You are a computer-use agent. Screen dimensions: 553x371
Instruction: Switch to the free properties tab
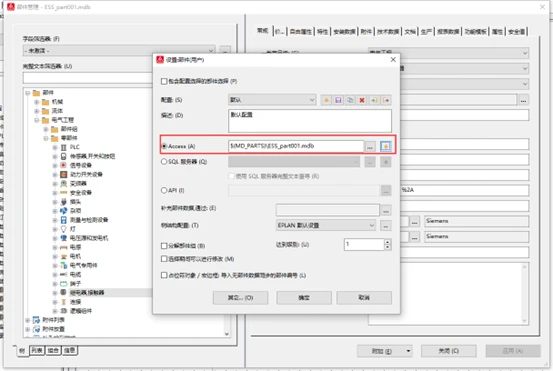point(301,32)
